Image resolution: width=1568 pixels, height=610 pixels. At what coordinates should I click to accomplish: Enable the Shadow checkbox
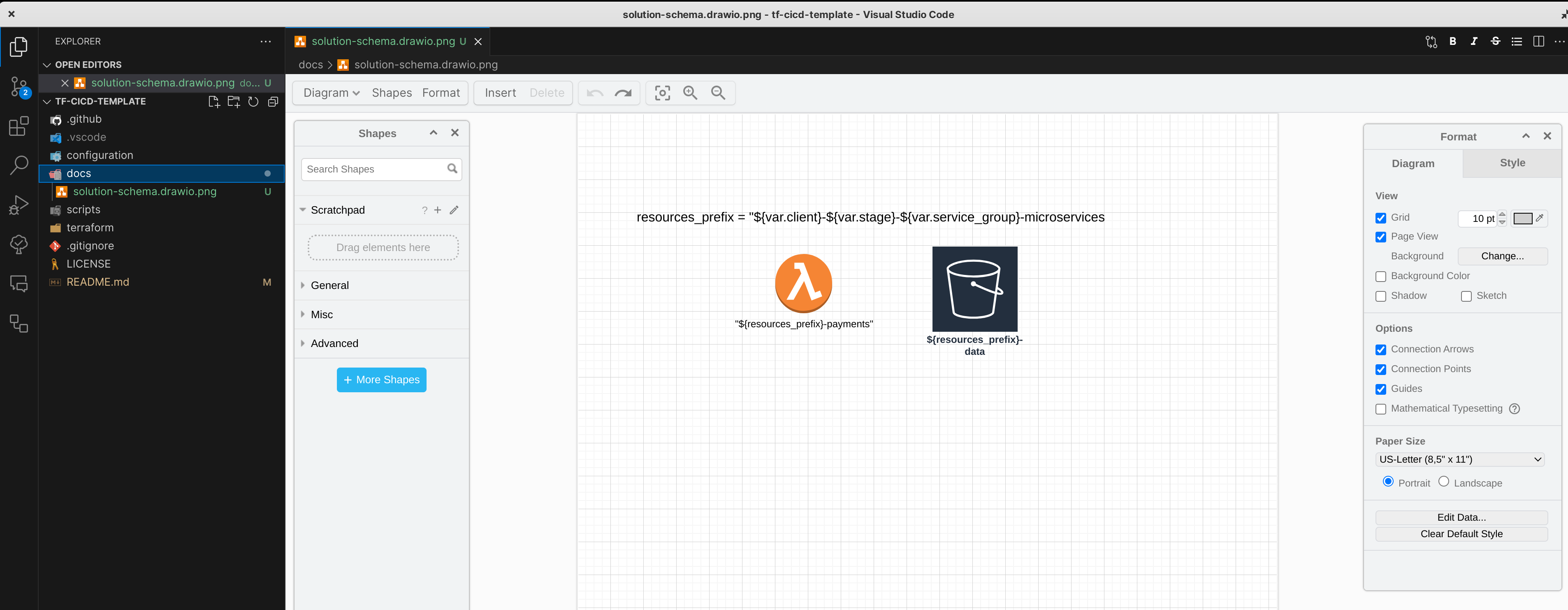point(1380,296)
